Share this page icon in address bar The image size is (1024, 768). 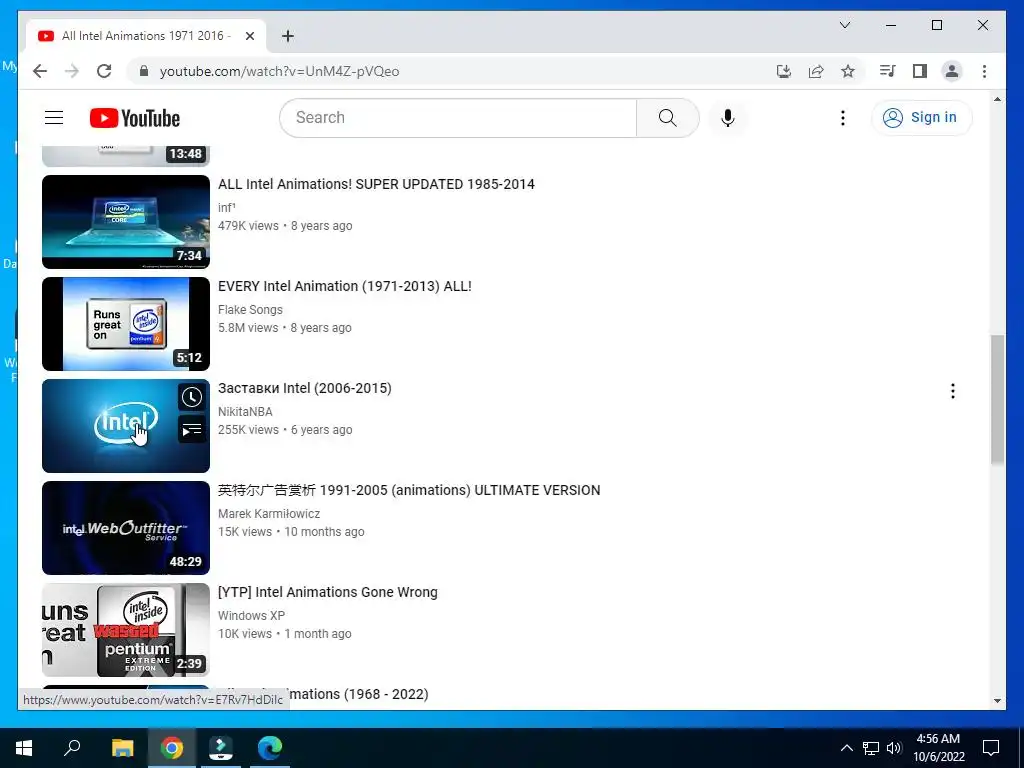[816, 71]
